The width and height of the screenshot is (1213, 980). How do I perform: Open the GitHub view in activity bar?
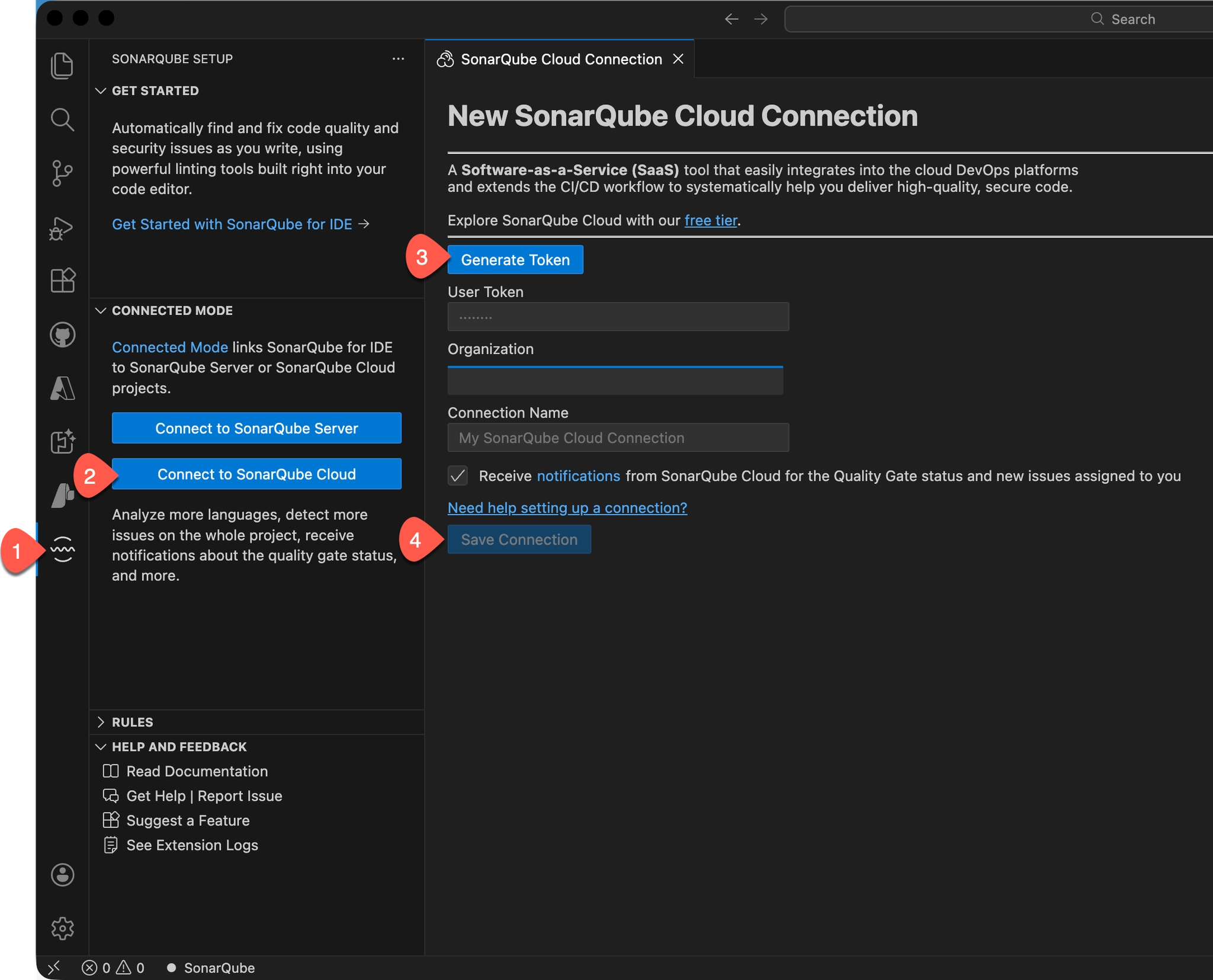click(x=62, y=335)
